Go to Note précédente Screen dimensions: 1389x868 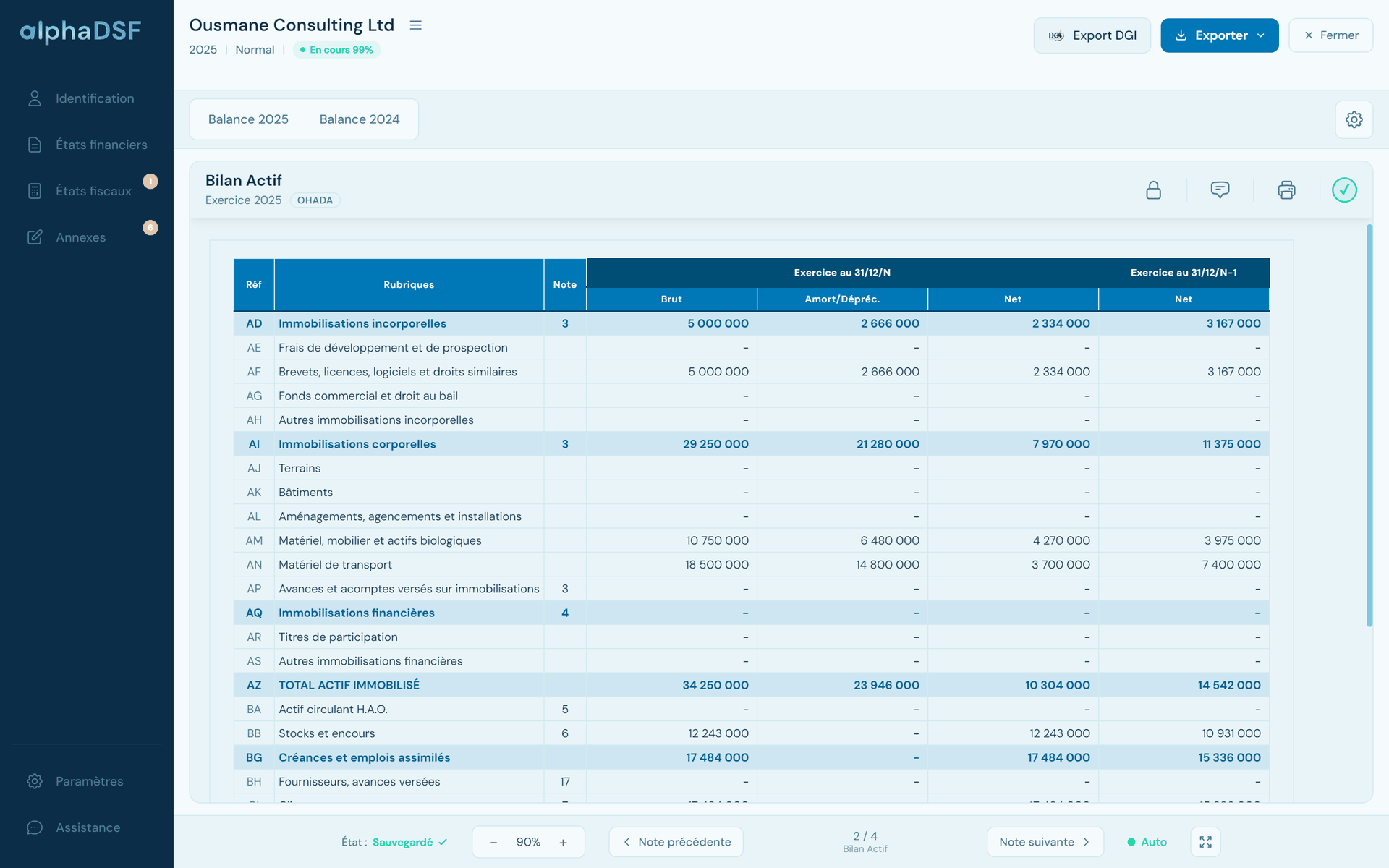tap(676, 842)
